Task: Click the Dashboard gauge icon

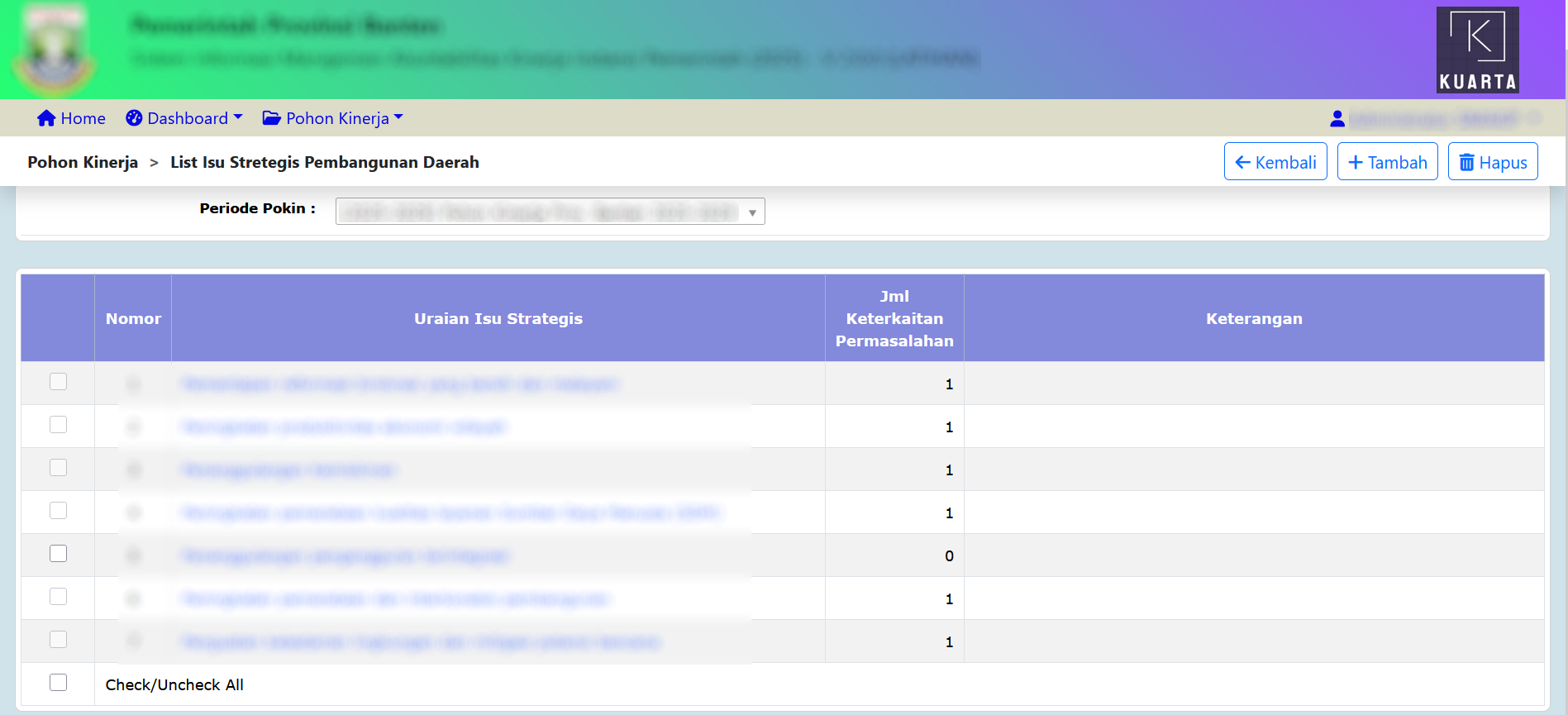Action: point(134,118)
